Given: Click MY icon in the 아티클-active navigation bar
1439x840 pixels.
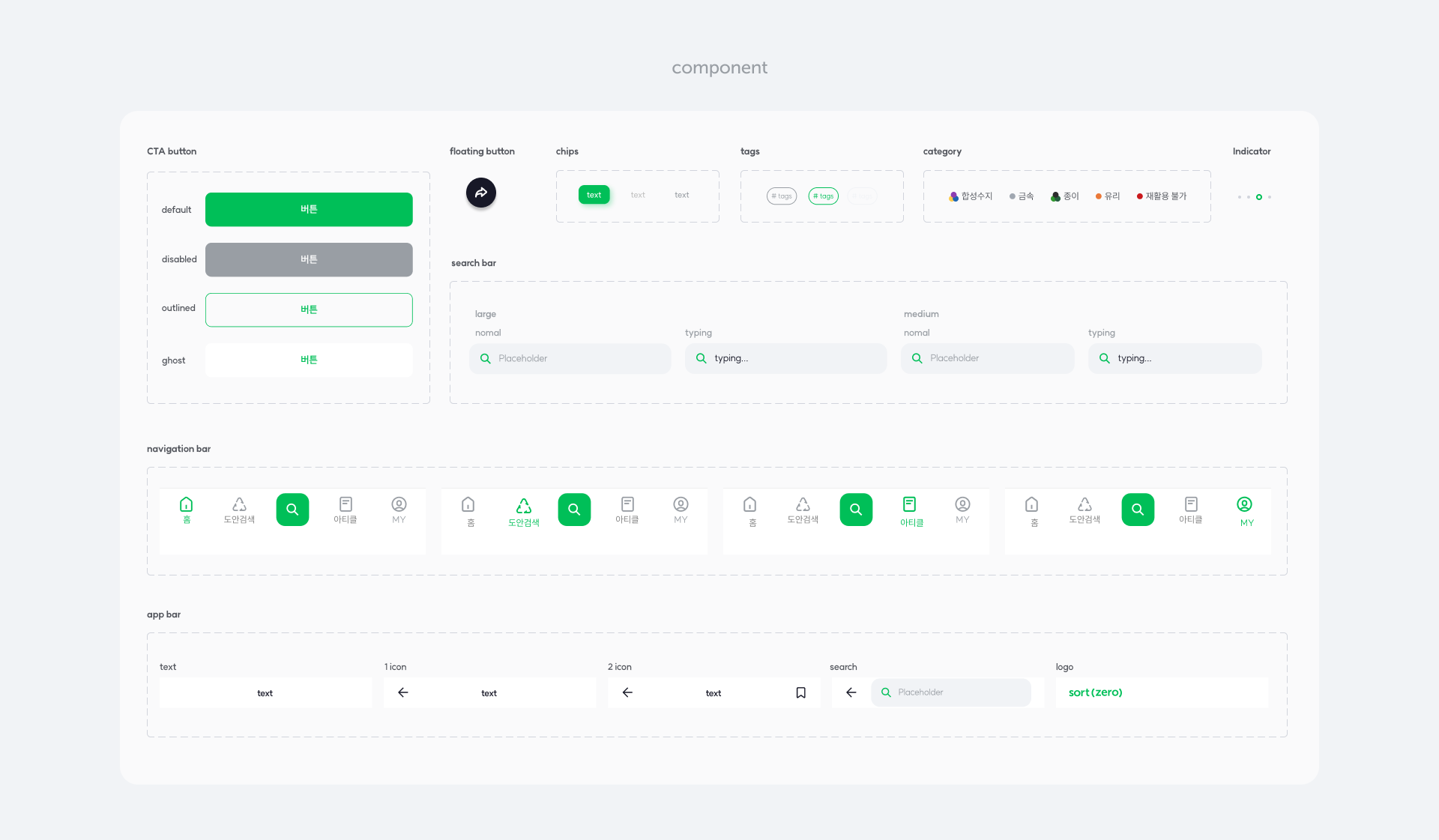Looking at the screenshot, I should (962, 504).
